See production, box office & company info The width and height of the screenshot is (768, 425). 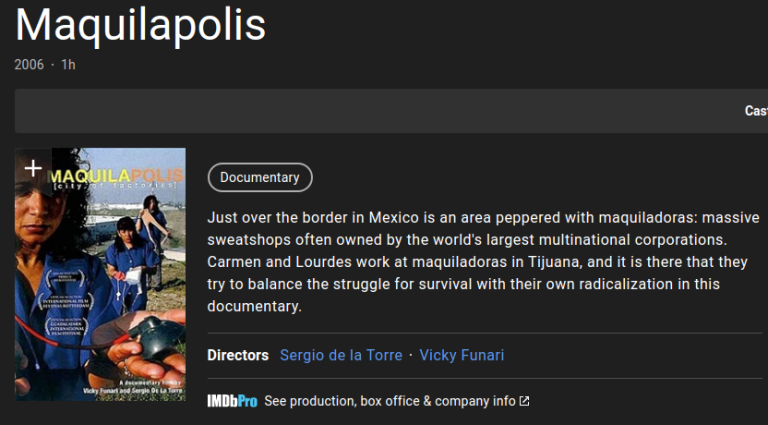tap(390, 401)
